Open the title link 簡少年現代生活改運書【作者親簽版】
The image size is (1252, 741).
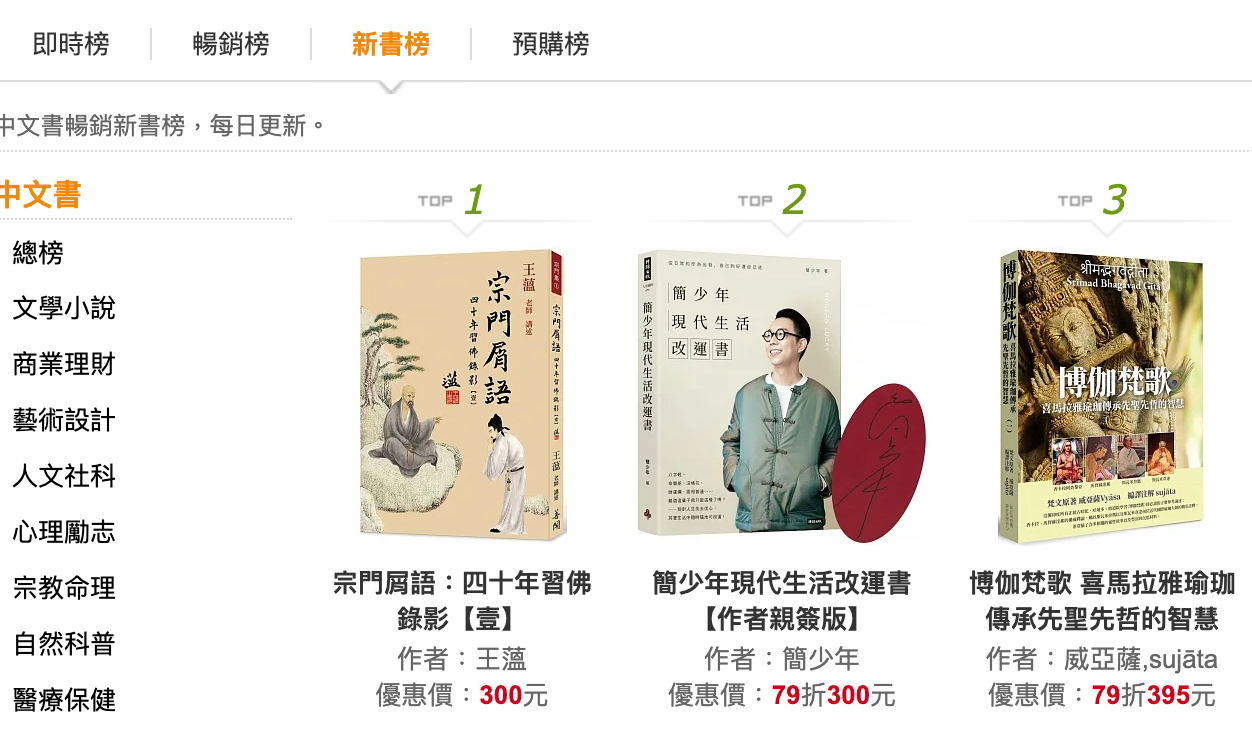click(x=782, y=601)
